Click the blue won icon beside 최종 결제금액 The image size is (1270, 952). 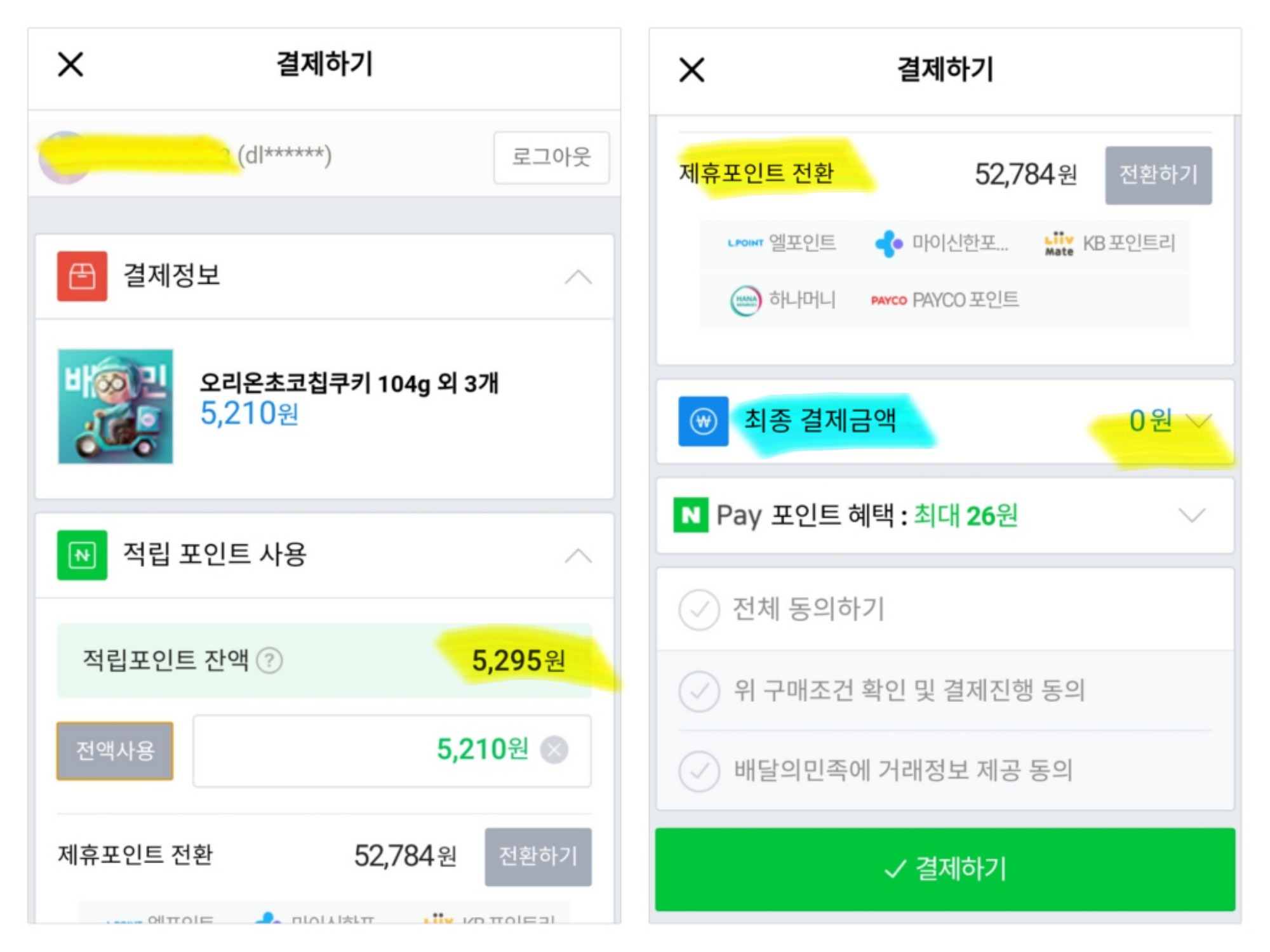click(703, 421)
